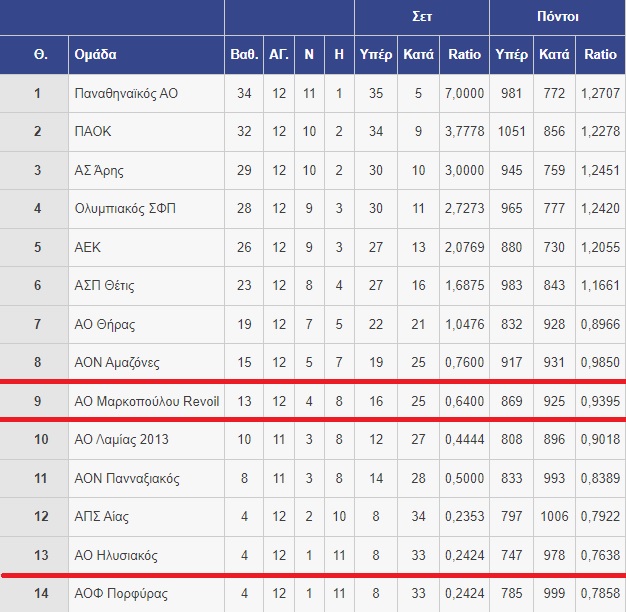Open the ΑΟΦ Πορφύρας team entry
The width and height of the screenshot is (626, 612).
pyautogui.click(x=121, y=593)
